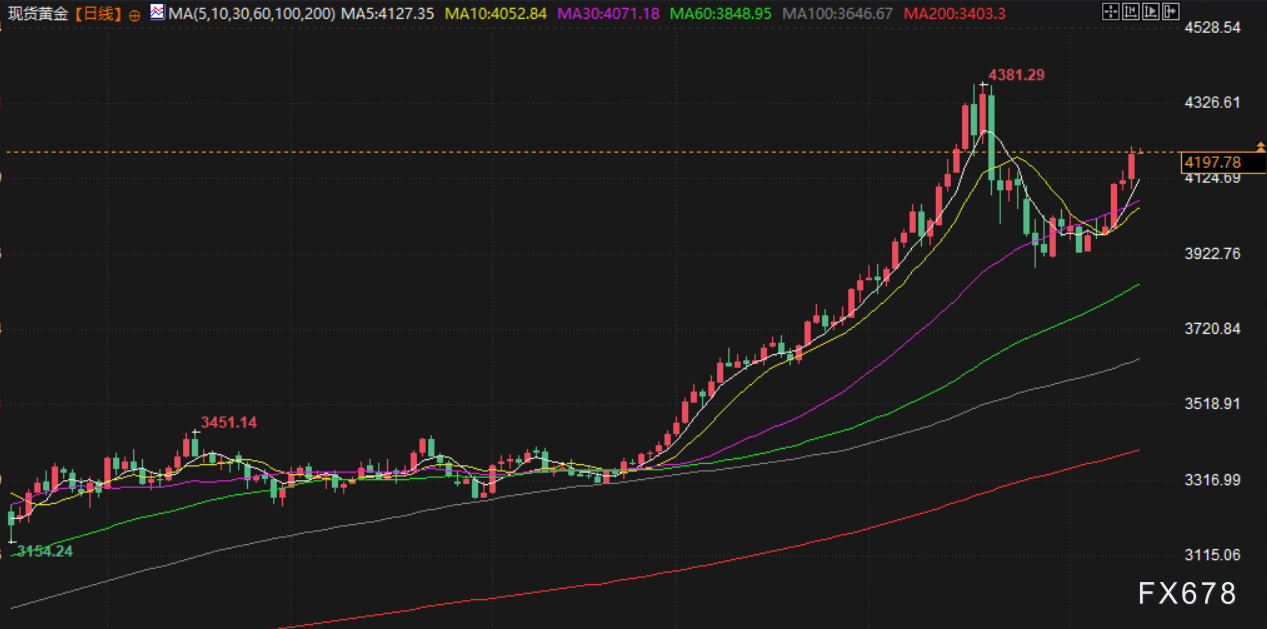The height and width of the screenshot is (629, 1267).
Task: Select the magenta MA30 4071.18 label
Action: click(x=607, y=14)
